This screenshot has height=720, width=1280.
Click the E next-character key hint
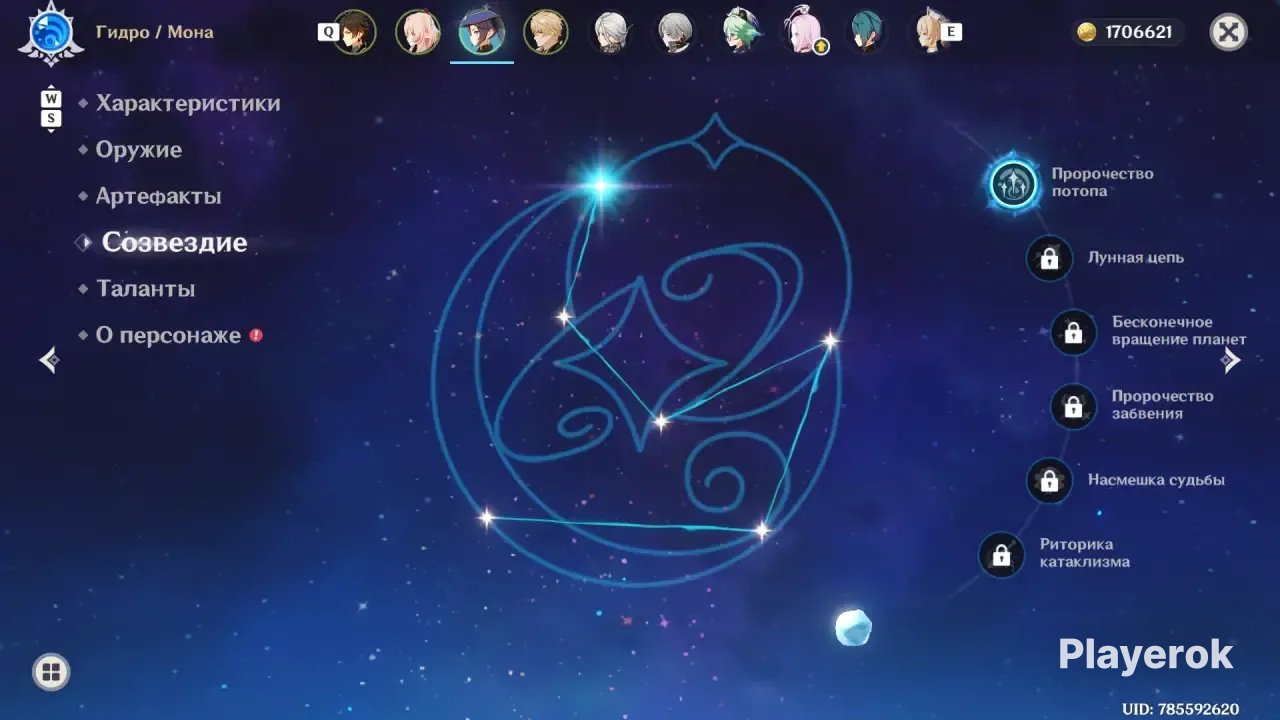point(951,32)
